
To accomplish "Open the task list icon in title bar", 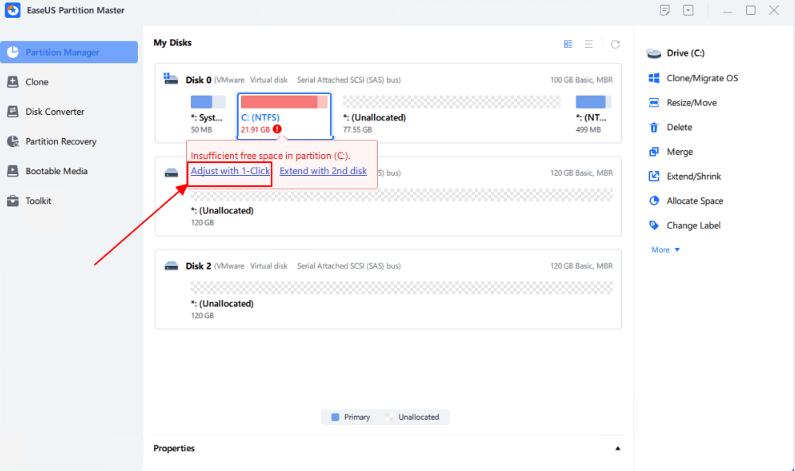I will coord(665,10).
